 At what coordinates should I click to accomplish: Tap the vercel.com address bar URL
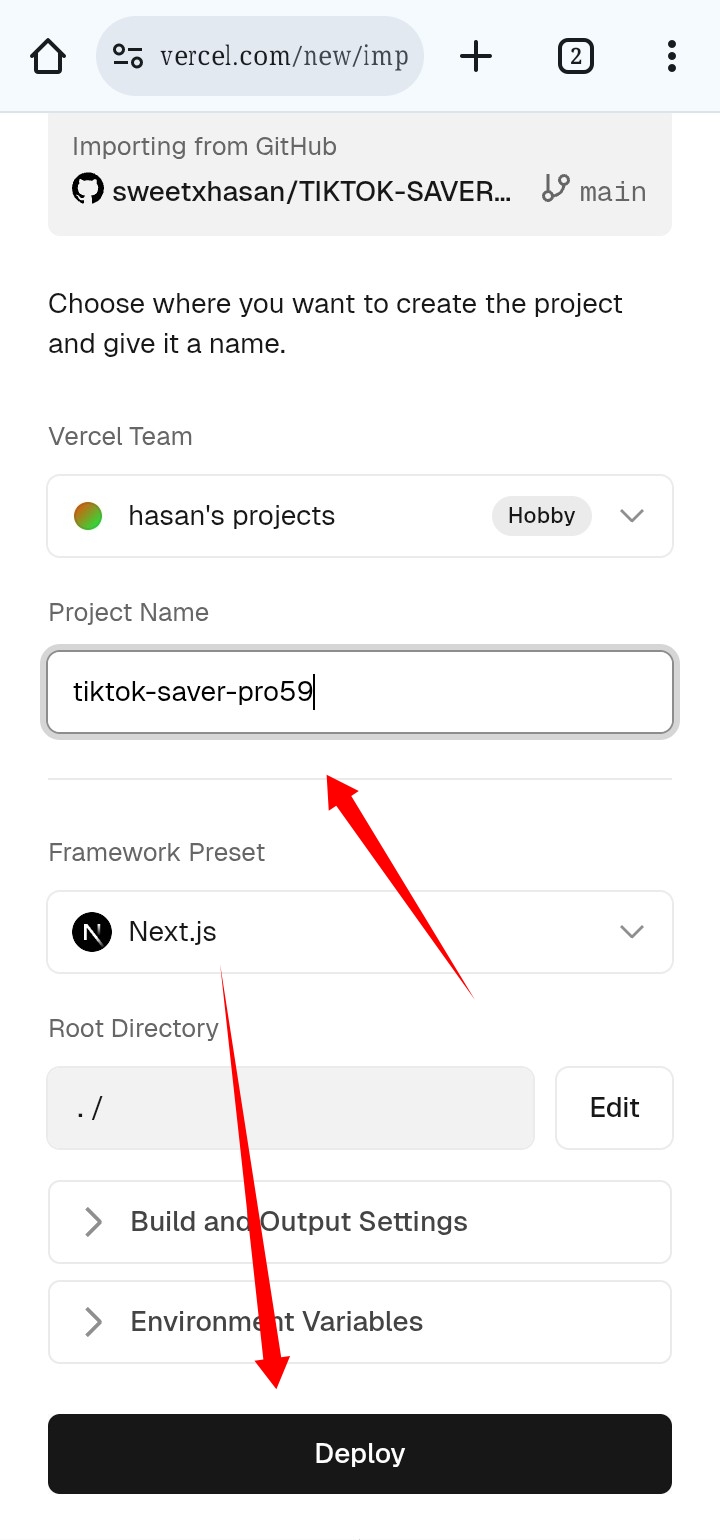pos(284,56)
